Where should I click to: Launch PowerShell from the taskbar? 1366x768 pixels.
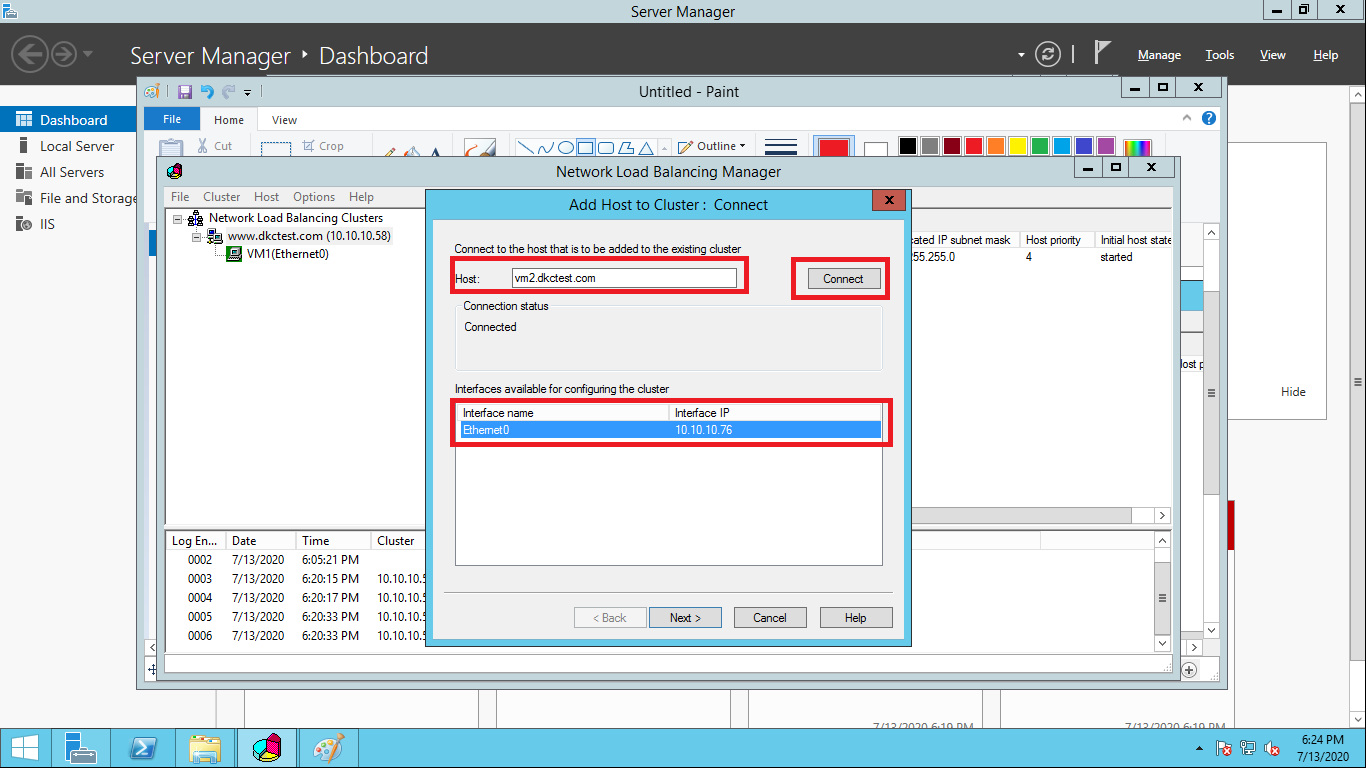point(143,748)
